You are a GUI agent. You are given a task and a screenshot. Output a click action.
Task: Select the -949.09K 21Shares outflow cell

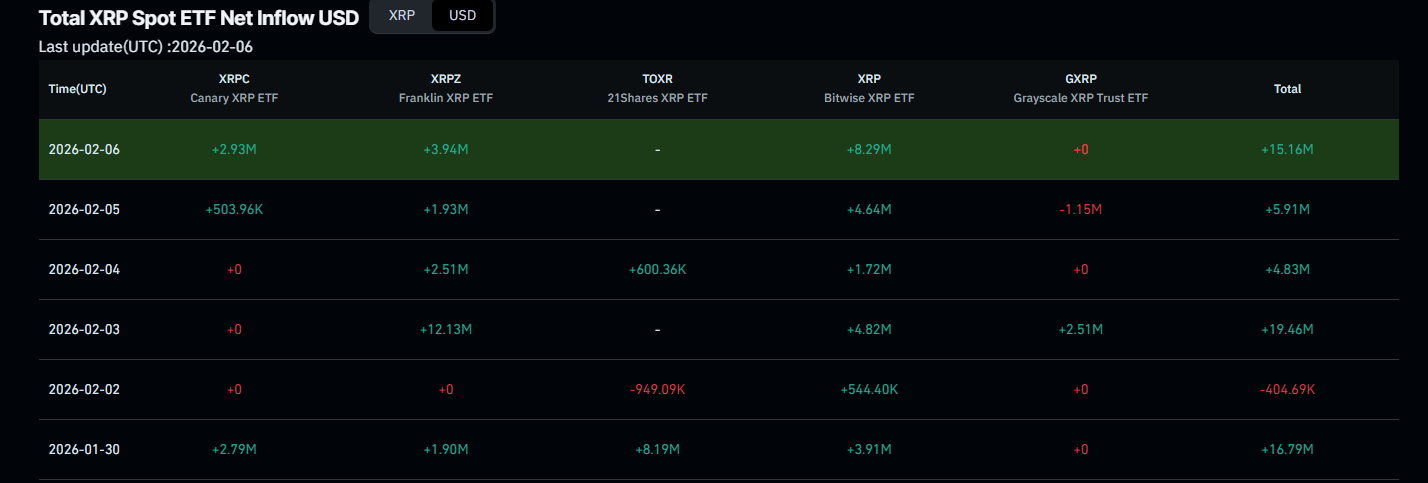point(657,389)
